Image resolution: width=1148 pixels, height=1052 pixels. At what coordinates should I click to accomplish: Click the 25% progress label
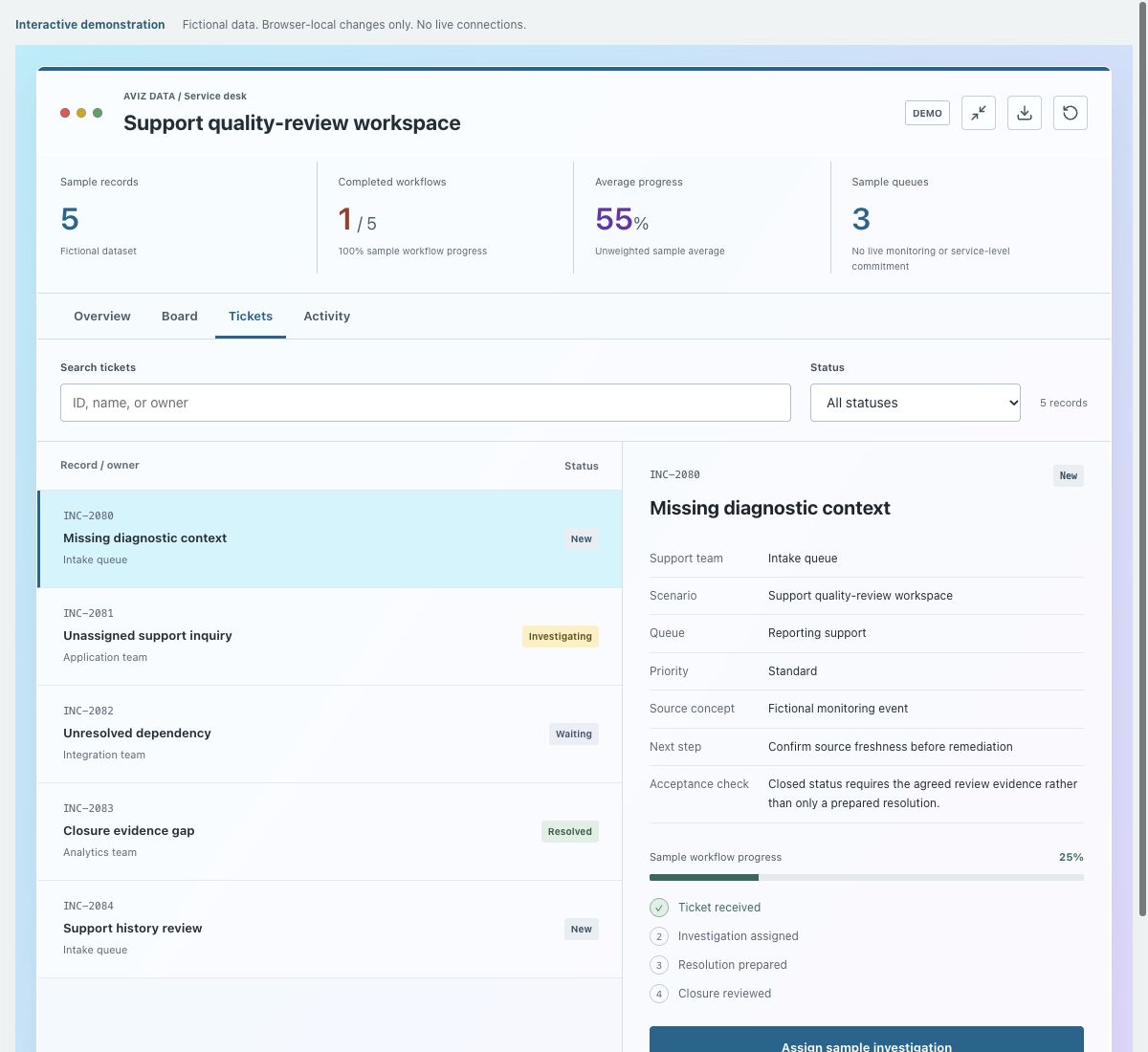coord(1071,857)
